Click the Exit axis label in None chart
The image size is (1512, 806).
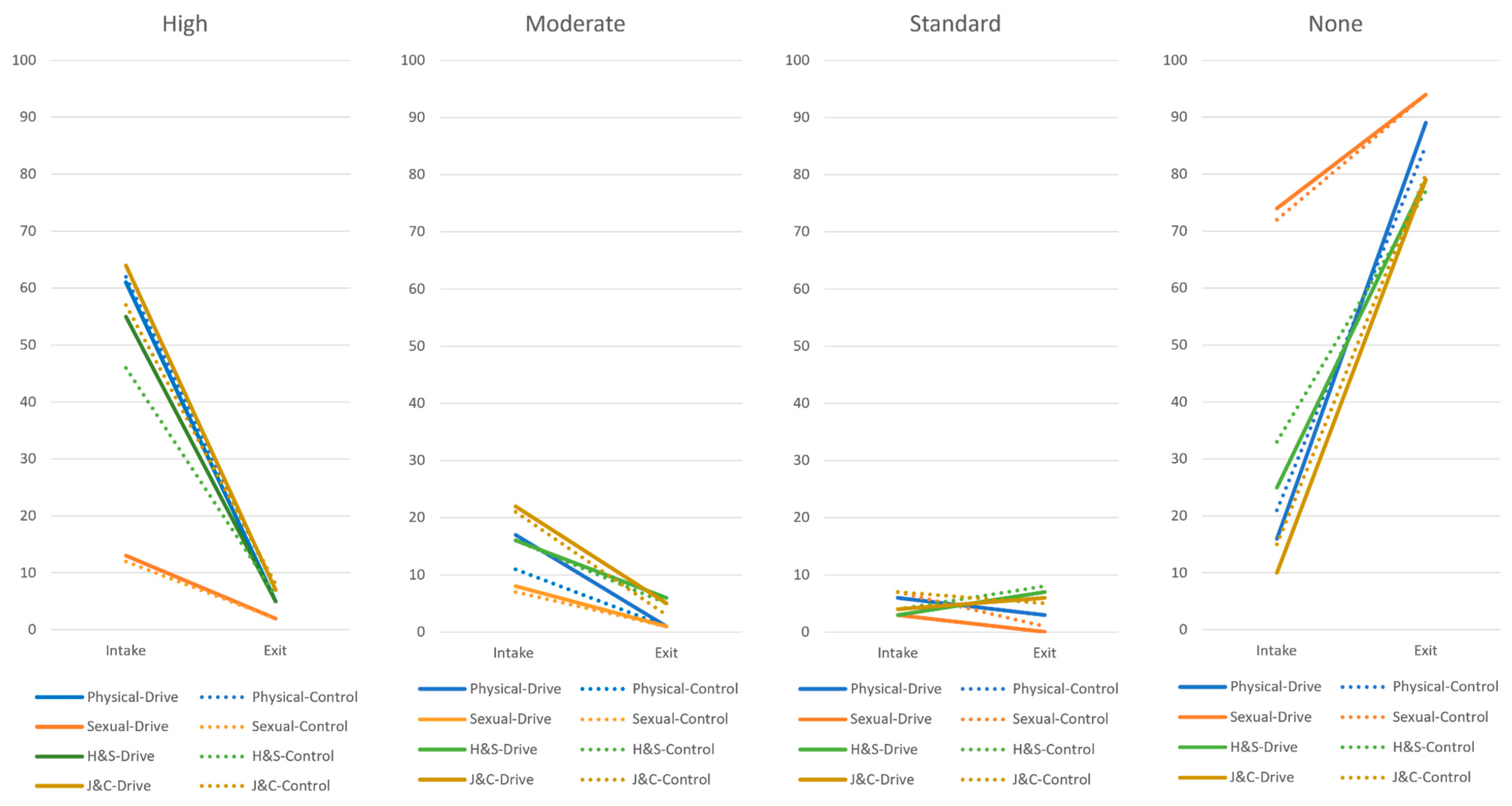pyautogui.click(x=1425, y=650)
